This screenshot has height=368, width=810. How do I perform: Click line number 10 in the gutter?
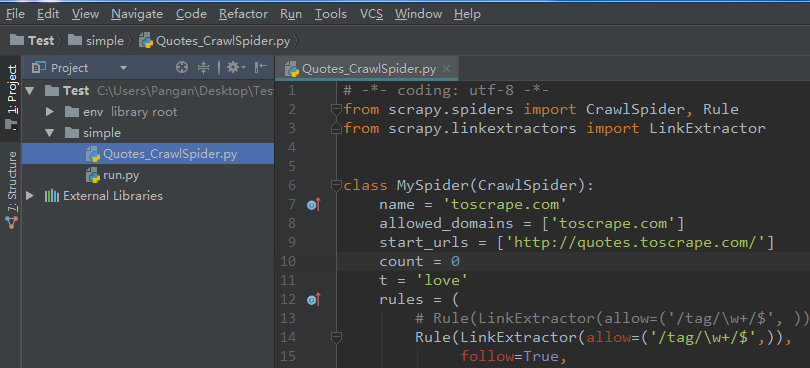pyautogui.click(x=287, y=261)
